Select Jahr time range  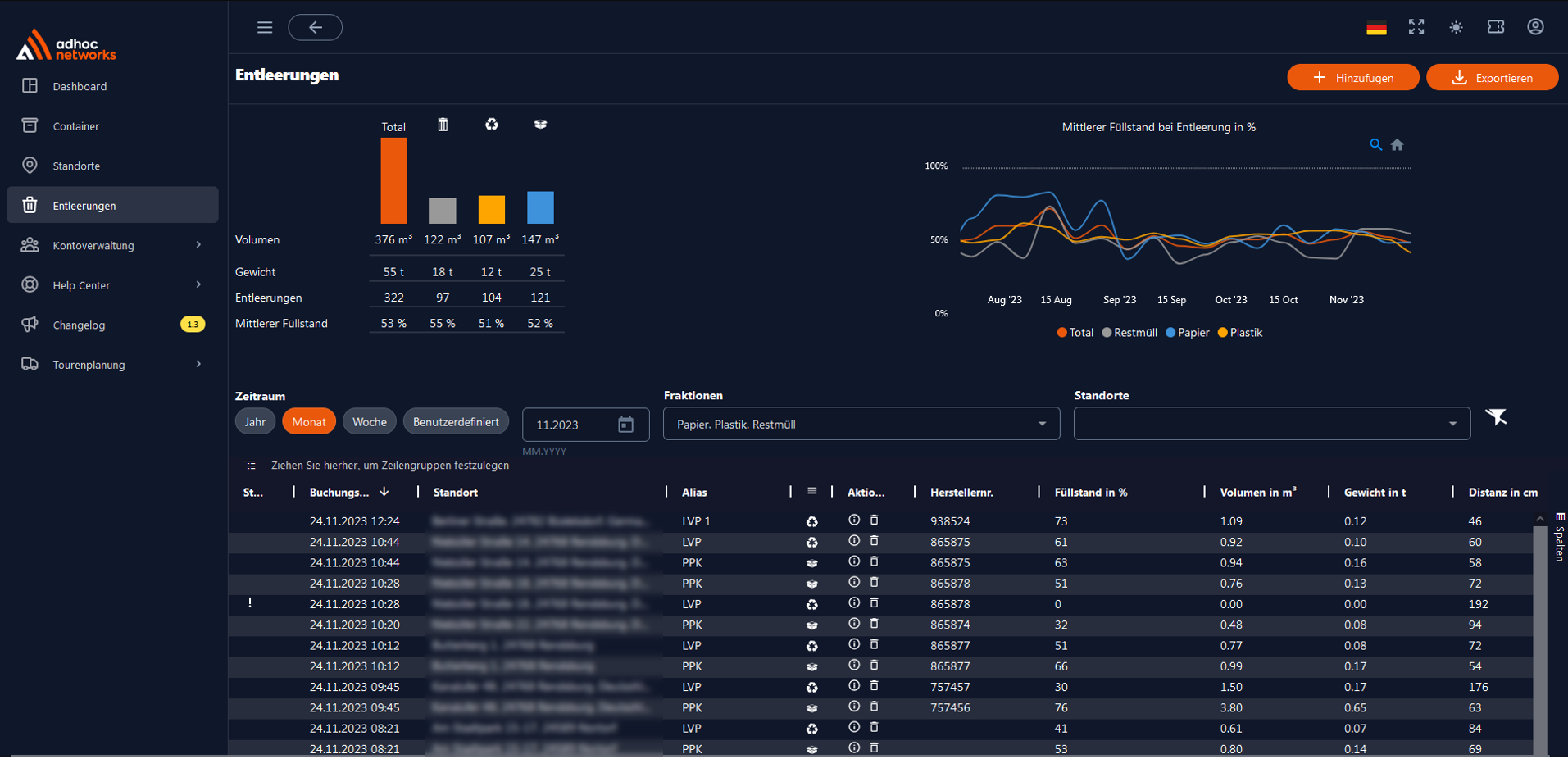255,421
